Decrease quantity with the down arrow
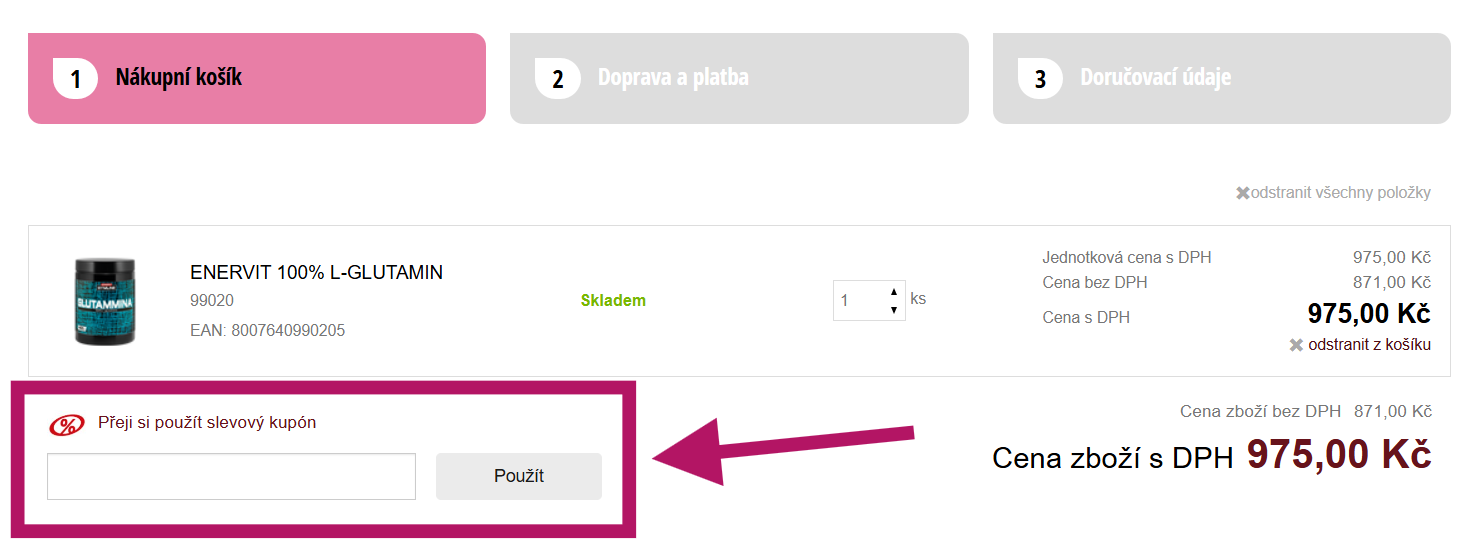 tap(894, 310)
